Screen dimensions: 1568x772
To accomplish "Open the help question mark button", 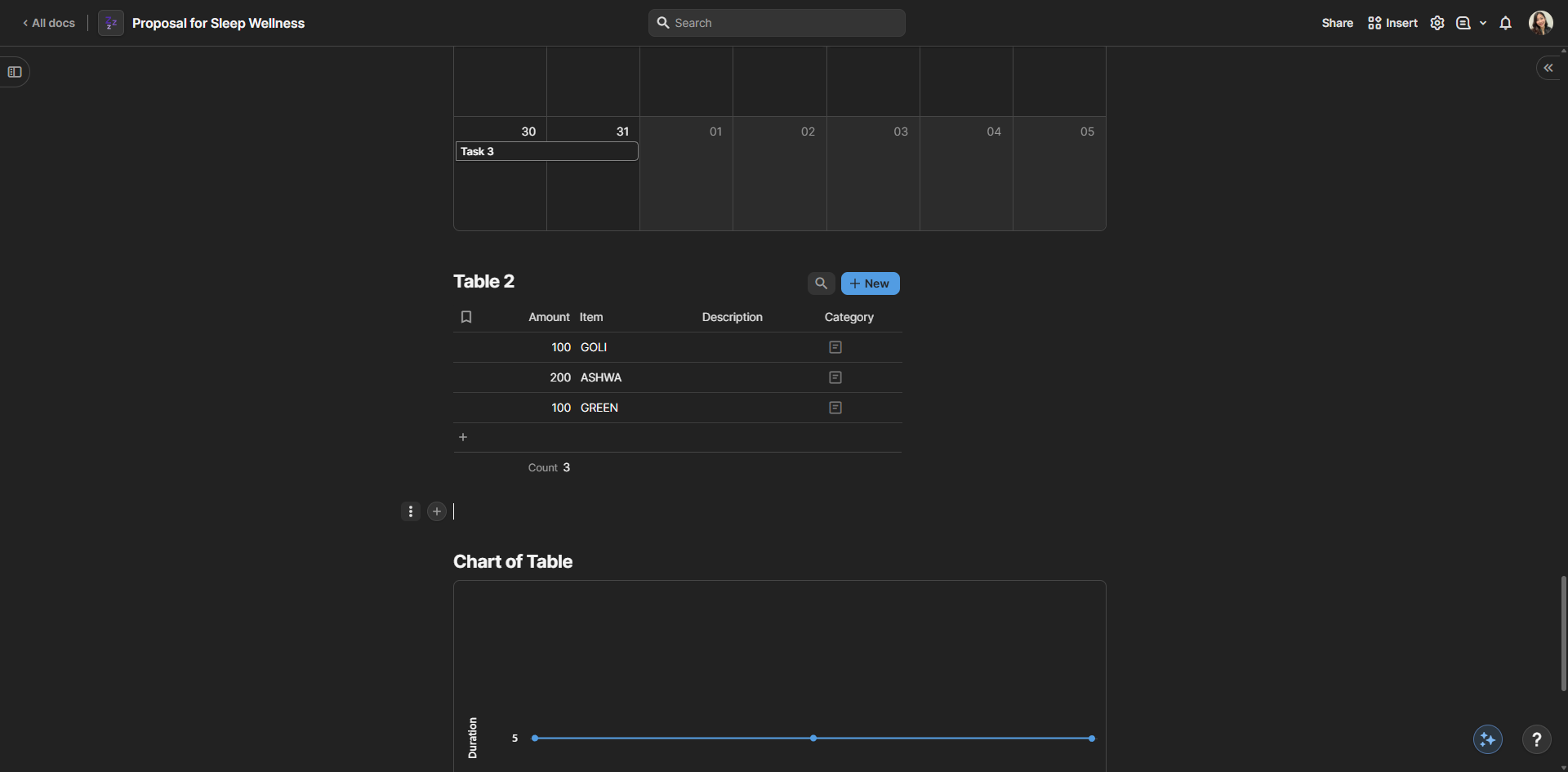I will 1536,739.
